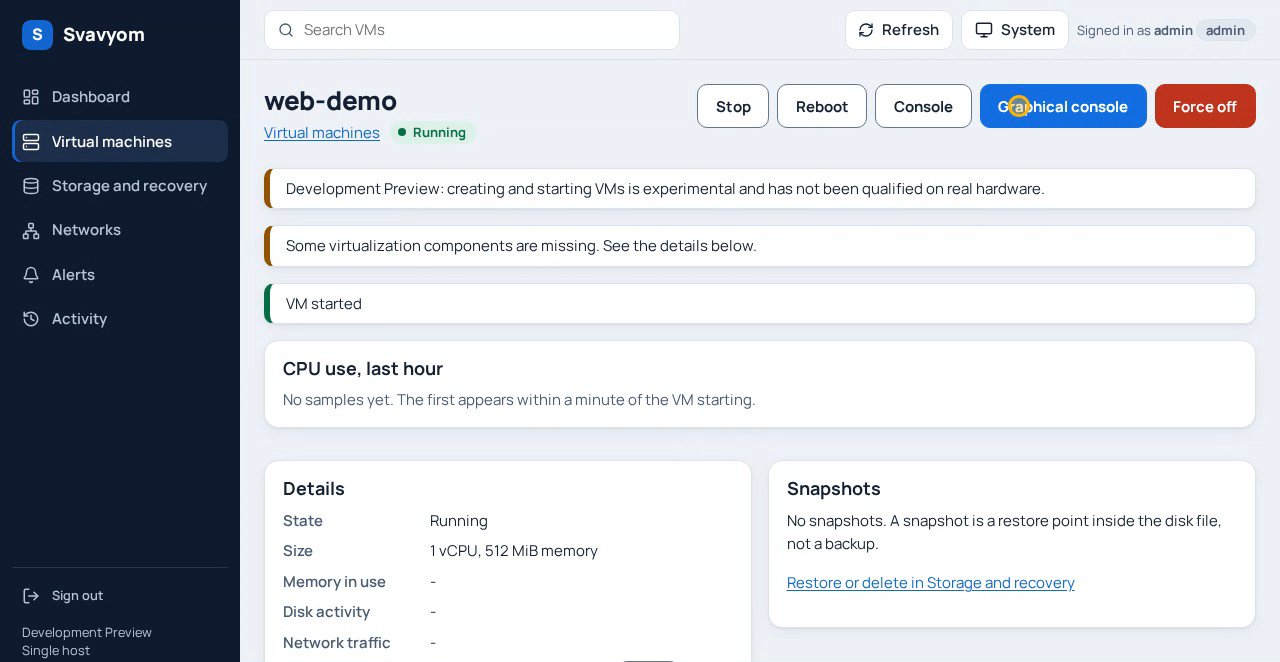Click the Virtual machines server icon
The width and height of the screenshot is (1280, 662).
click(x=31, y=142)
